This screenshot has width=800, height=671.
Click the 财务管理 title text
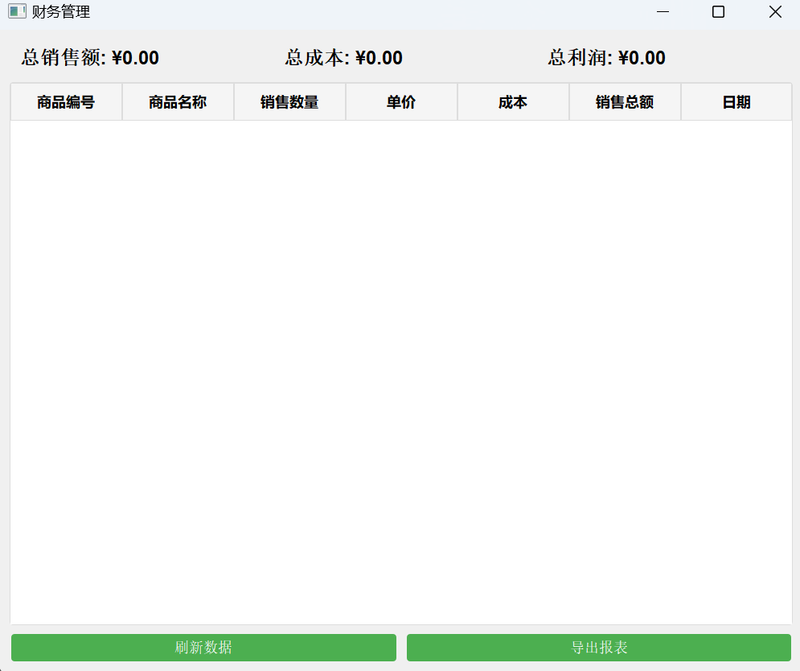pos(61,12)
